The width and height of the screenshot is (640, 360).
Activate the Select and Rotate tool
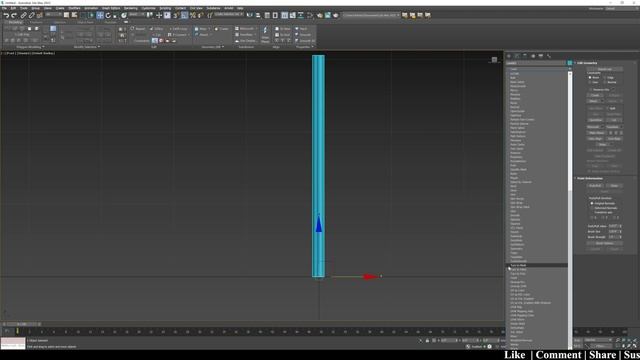pos(108,16)
